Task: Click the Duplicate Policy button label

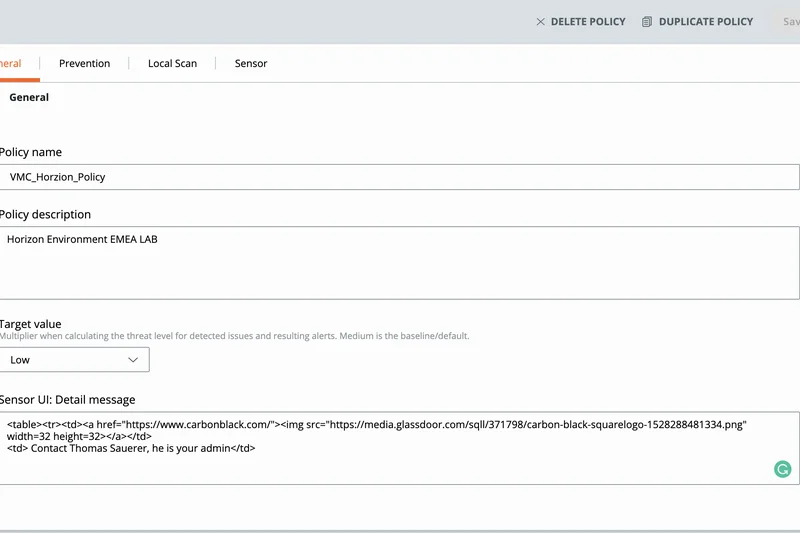Action: 706,22
